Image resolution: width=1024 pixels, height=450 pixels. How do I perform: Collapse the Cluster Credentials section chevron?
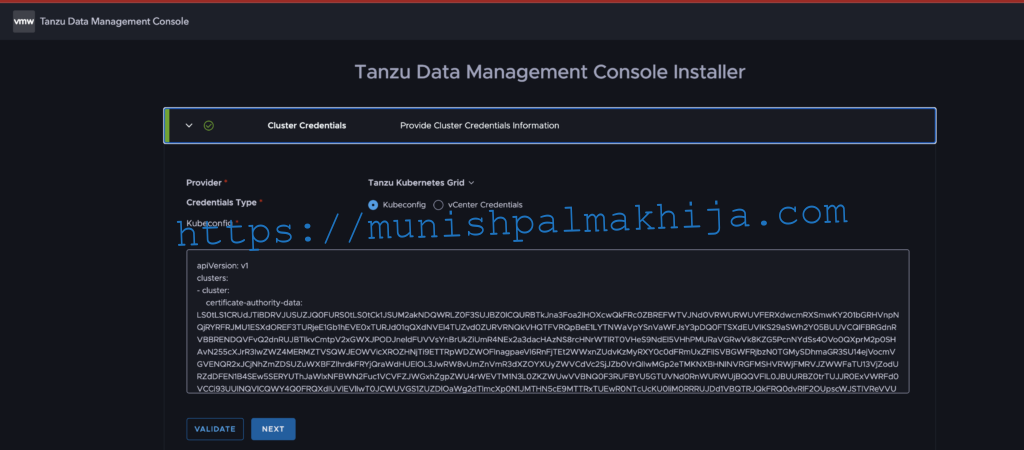[x=189, y=125]
